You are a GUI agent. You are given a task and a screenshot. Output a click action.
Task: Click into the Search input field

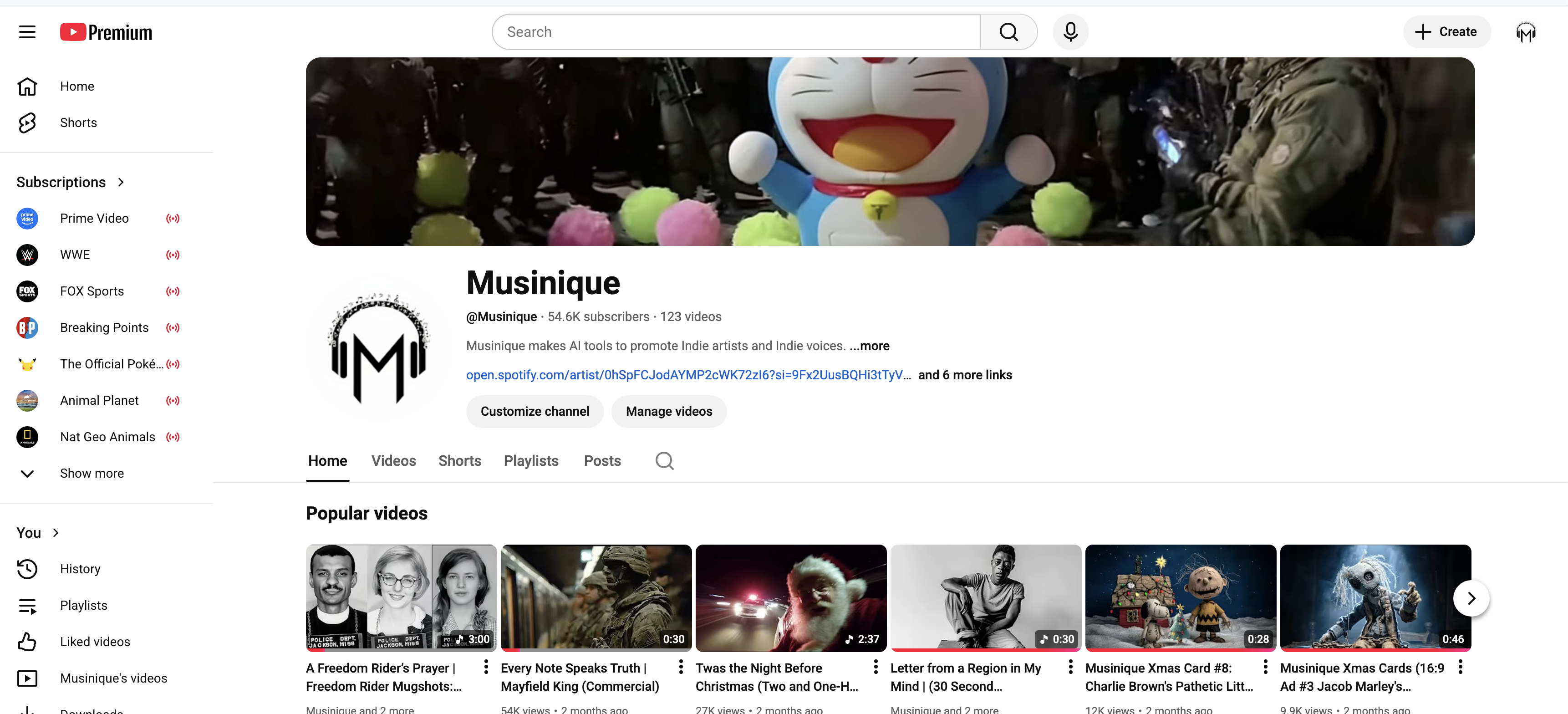(737, 32)
